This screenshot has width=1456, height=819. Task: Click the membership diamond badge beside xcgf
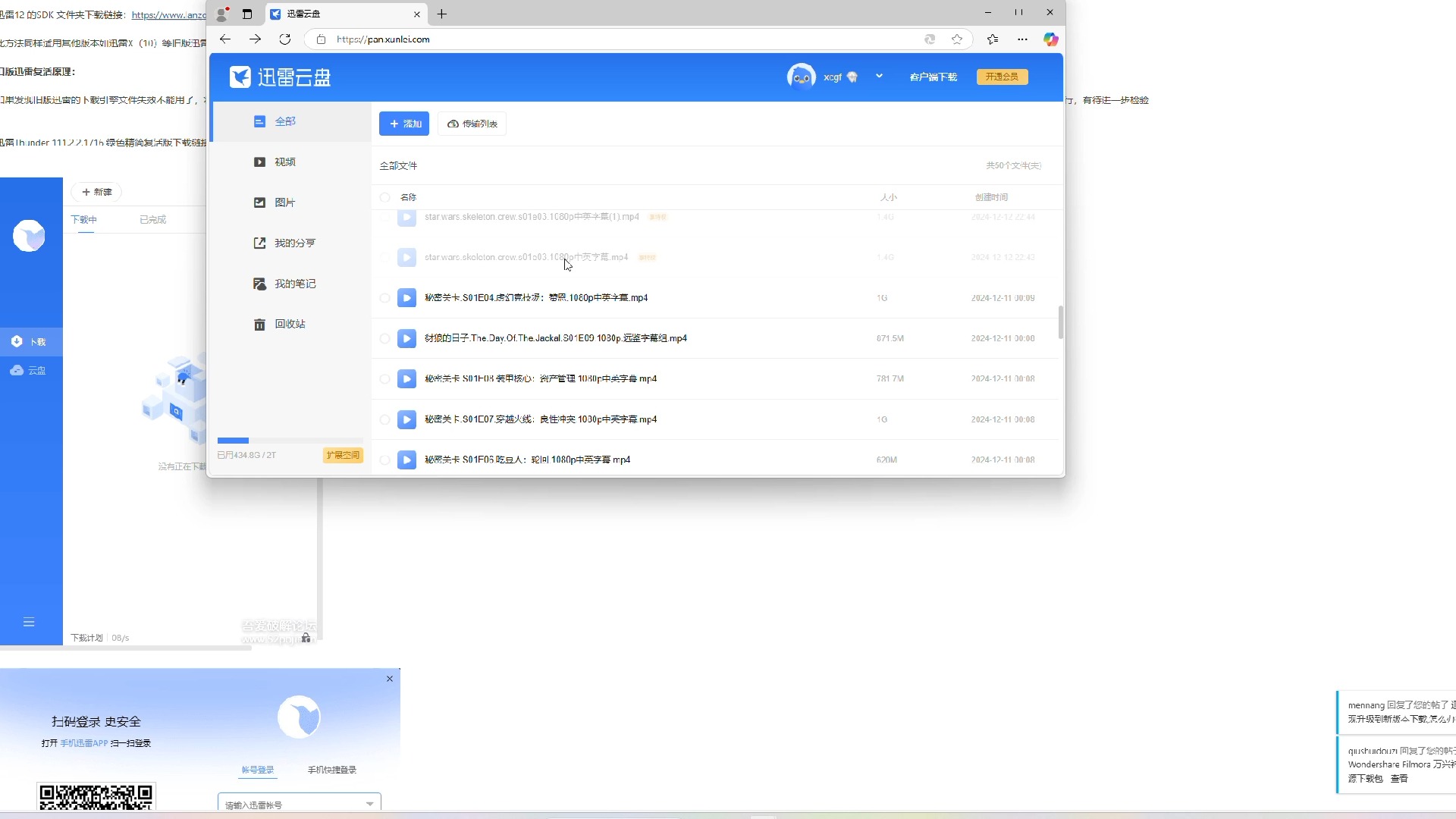(x=852, y=77)
